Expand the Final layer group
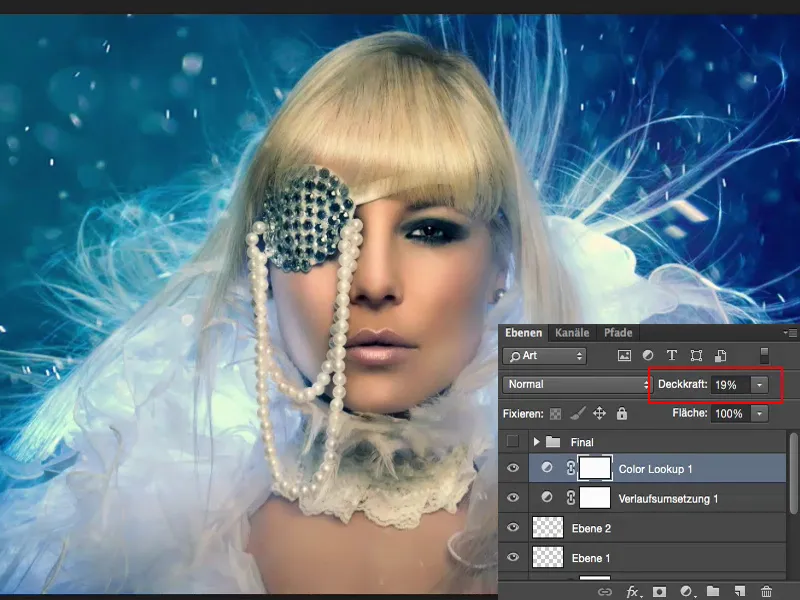 click(536, 442)
